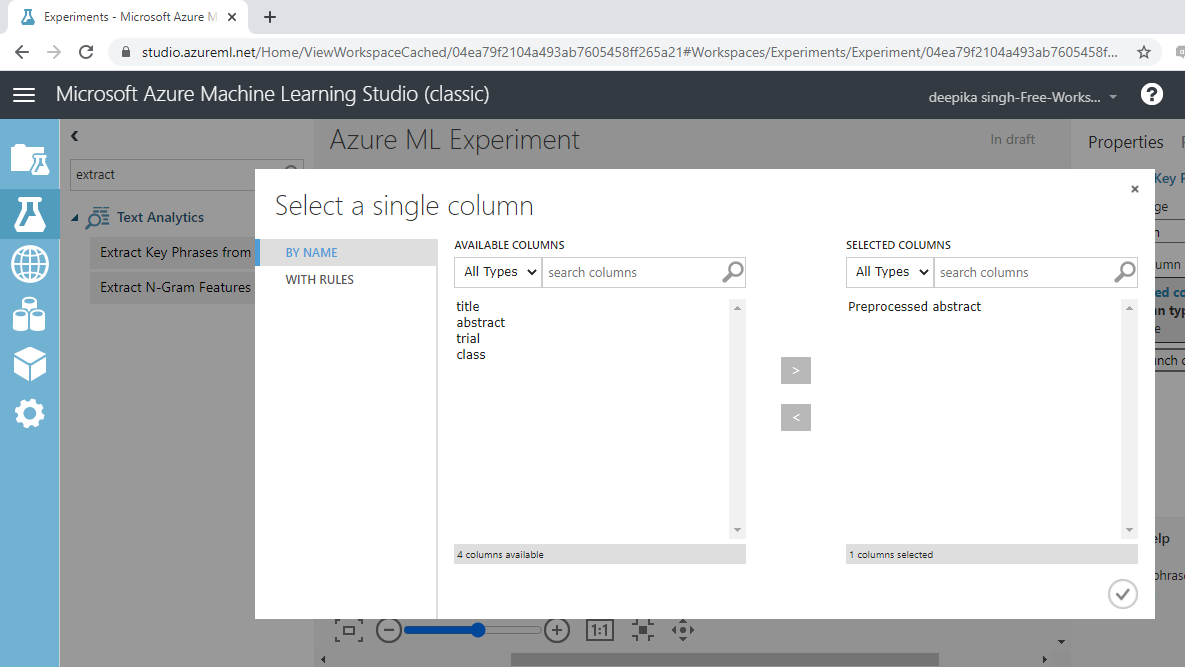Click the center canvas icon

642,630
